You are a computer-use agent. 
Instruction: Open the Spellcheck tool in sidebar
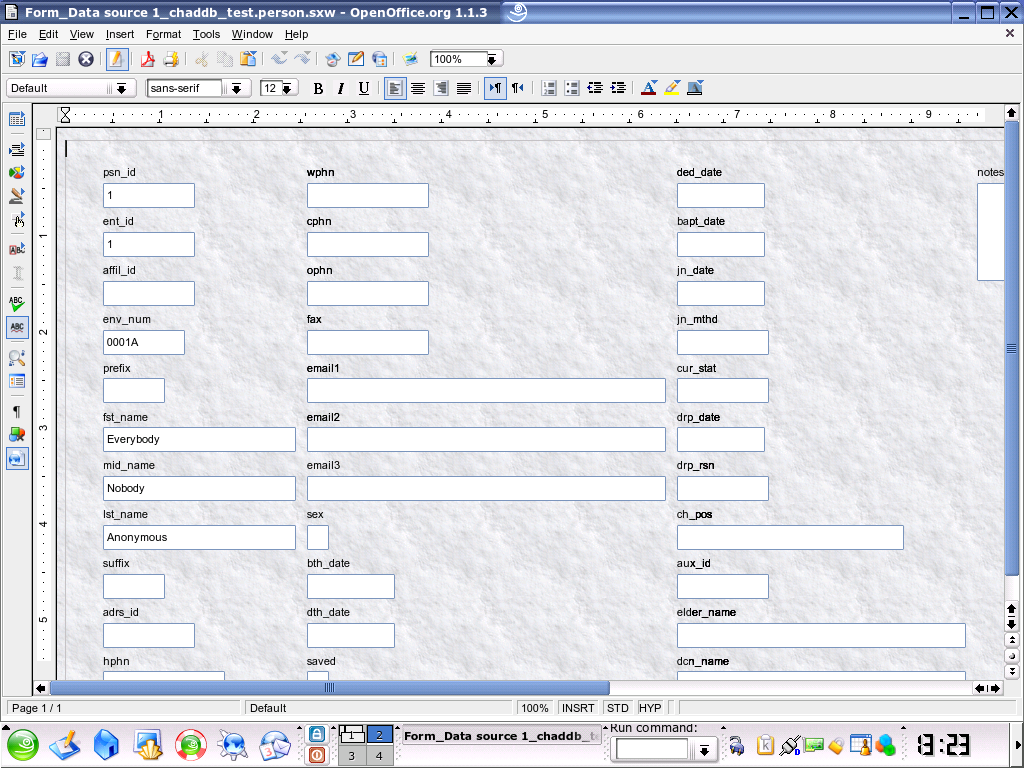pos(17,302)
